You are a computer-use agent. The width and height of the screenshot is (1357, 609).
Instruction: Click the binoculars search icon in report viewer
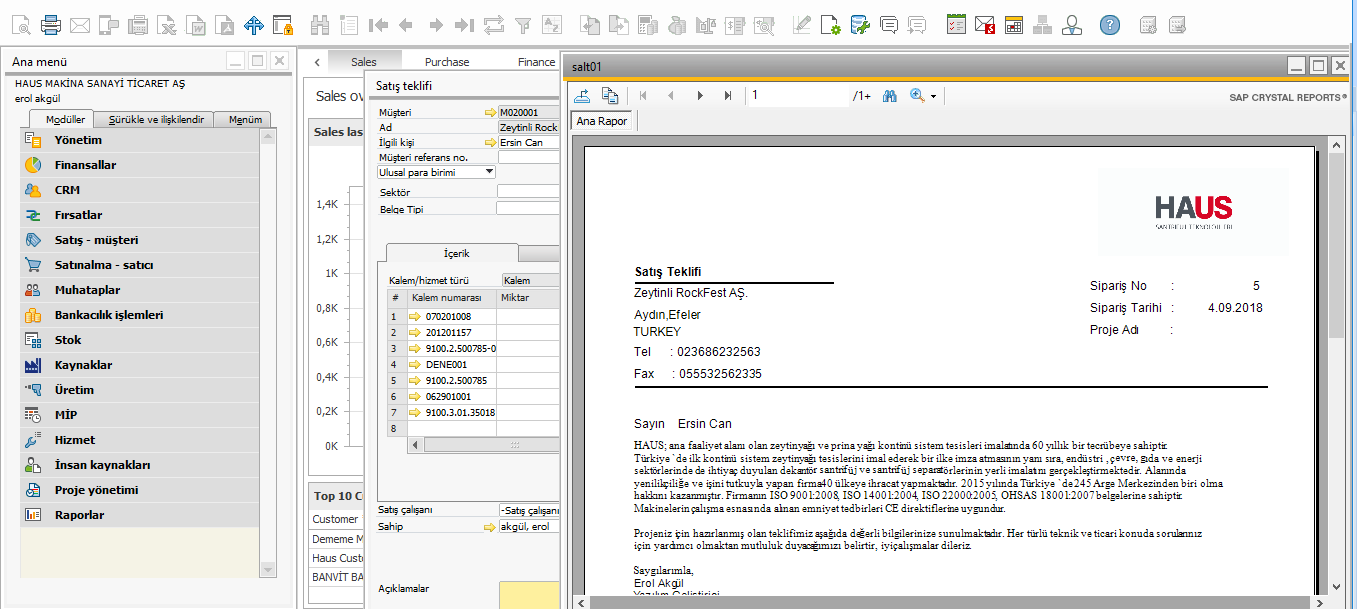tap(889, 95)
